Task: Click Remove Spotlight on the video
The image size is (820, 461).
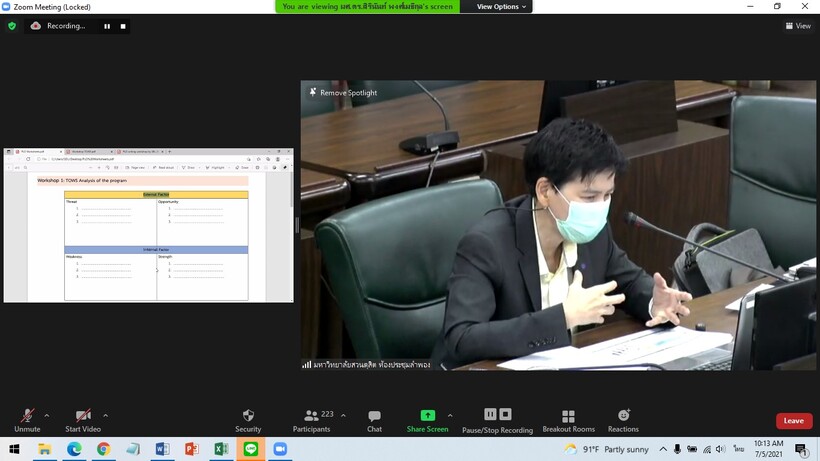Action: [344, 93]
